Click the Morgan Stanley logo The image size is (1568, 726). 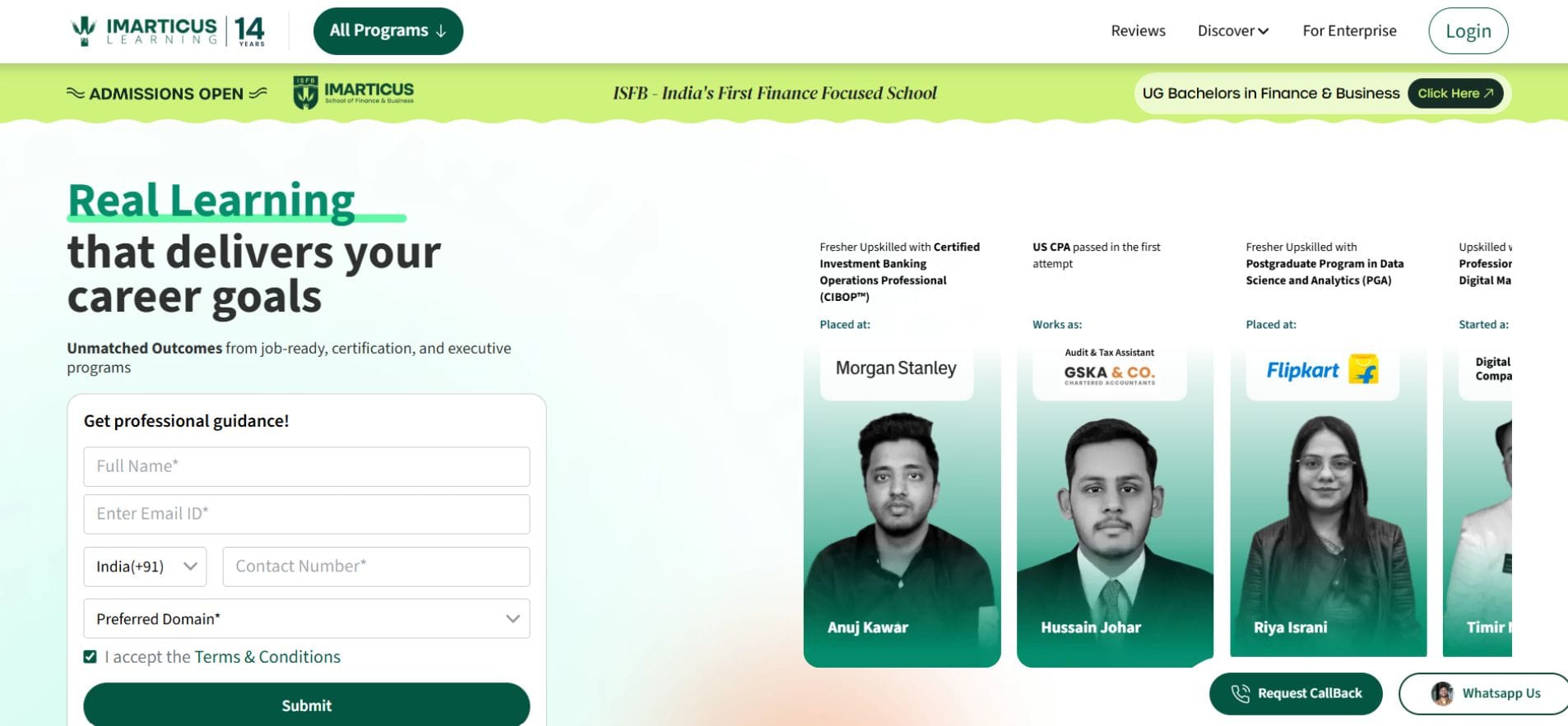pyautogui.click(x=896, y=368)
